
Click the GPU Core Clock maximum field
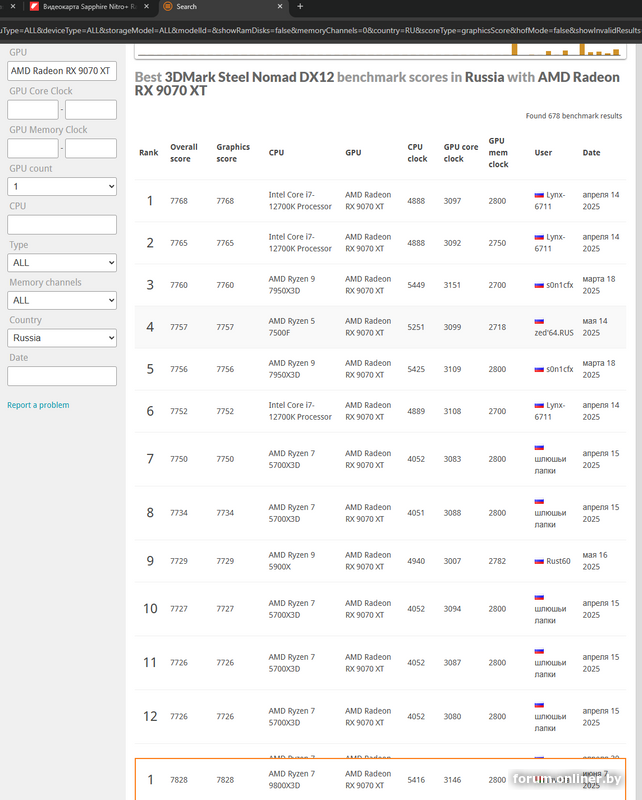(91, 110)
